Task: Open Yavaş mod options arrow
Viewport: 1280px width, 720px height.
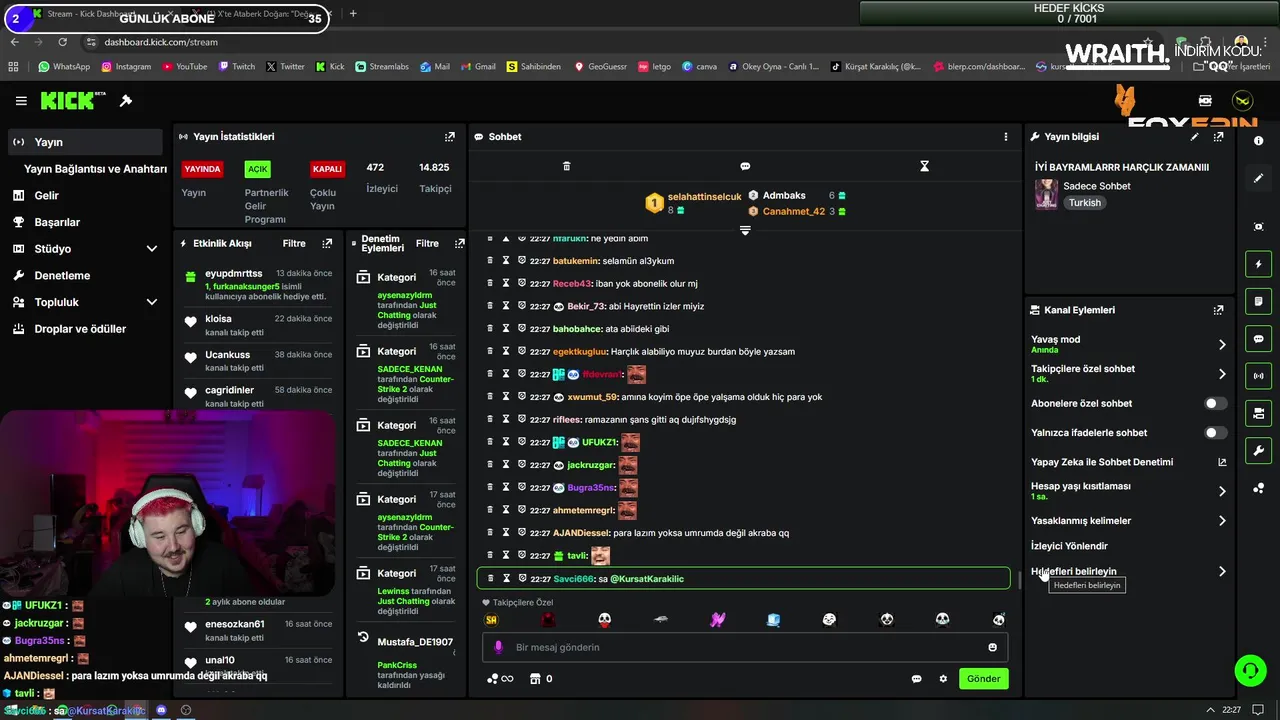Action: point(1222,344)
